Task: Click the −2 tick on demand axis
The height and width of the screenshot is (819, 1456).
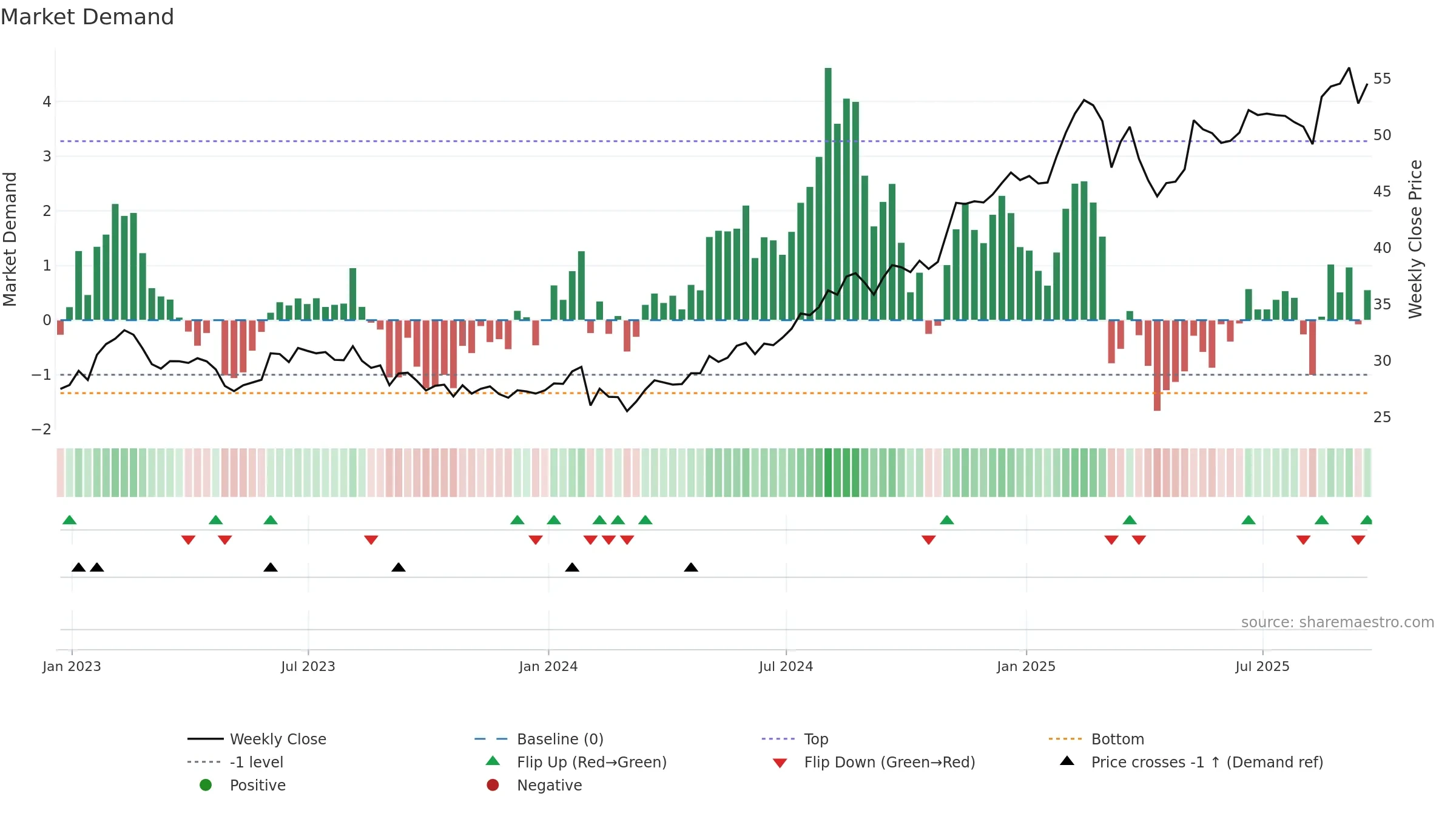Action: tap(41, 429)
